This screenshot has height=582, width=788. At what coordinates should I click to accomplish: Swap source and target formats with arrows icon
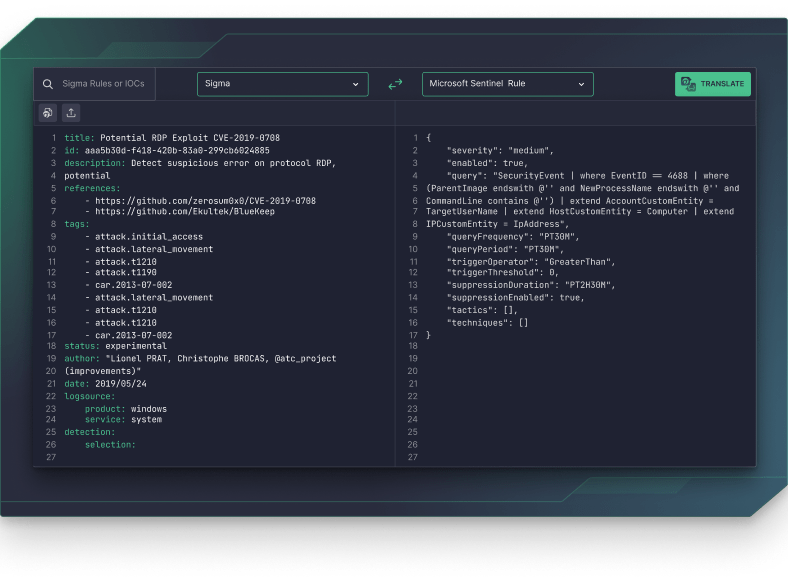[x=395, y=85]
